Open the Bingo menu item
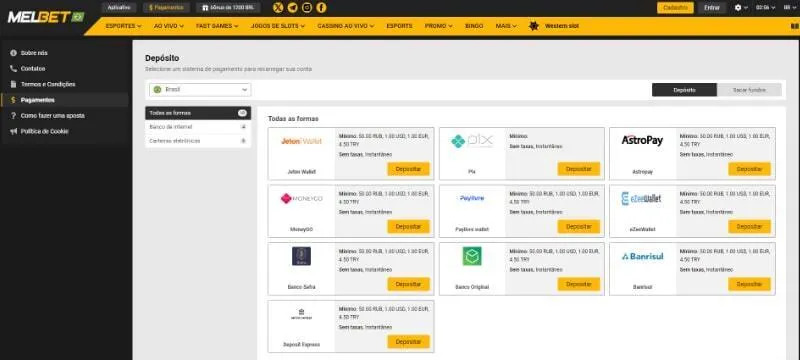 coord(474,26)
